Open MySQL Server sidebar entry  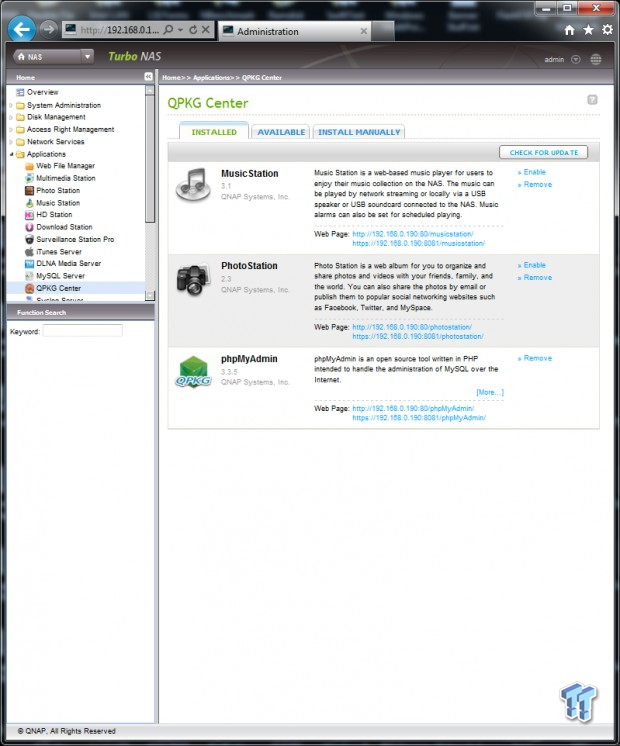pyautogui.click(x=60, y=275)
